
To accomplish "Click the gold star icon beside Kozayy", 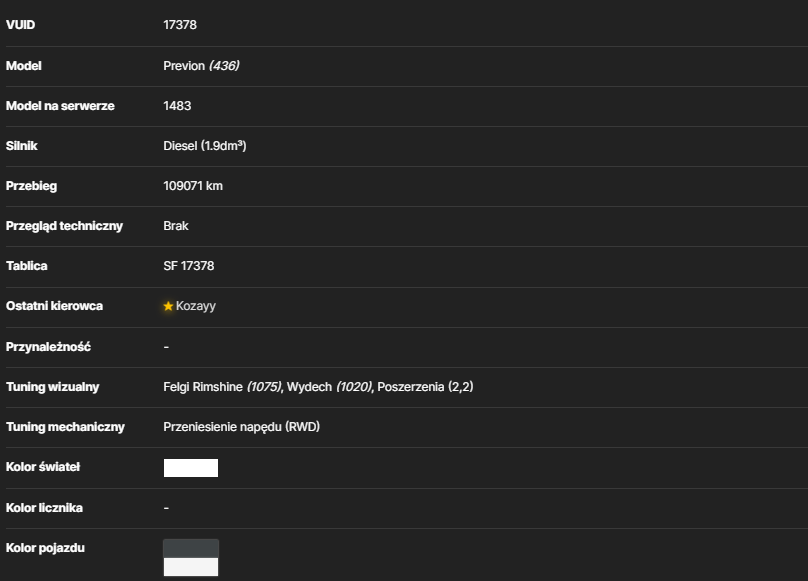I will 168,306.
